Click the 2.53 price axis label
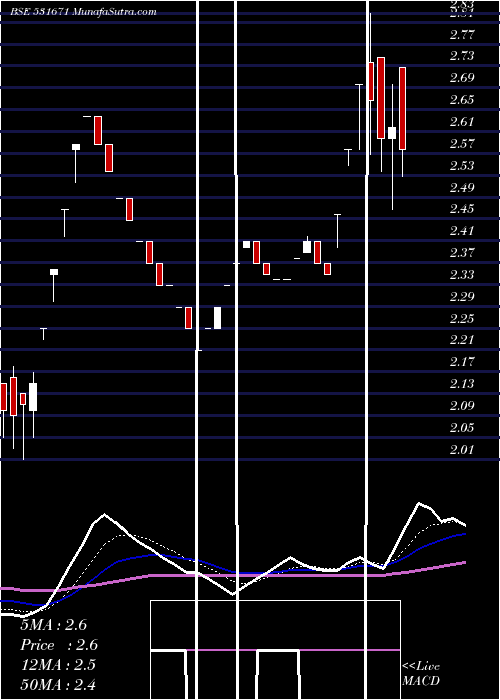 point(462,166)
